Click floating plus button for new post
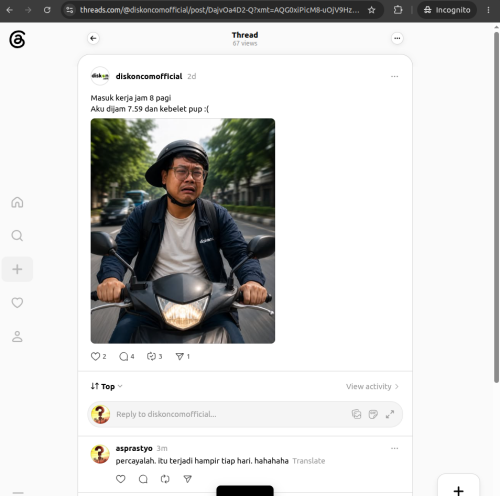The width and height of the screenshot is (500, 496). tap(458, 486)
